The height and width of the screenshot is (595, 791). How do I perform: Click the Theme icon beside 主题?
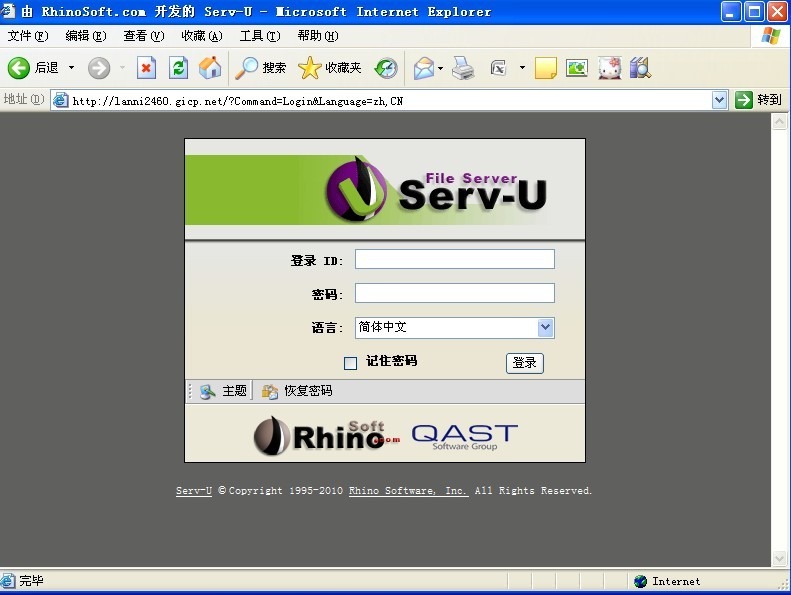pos(207,391)
